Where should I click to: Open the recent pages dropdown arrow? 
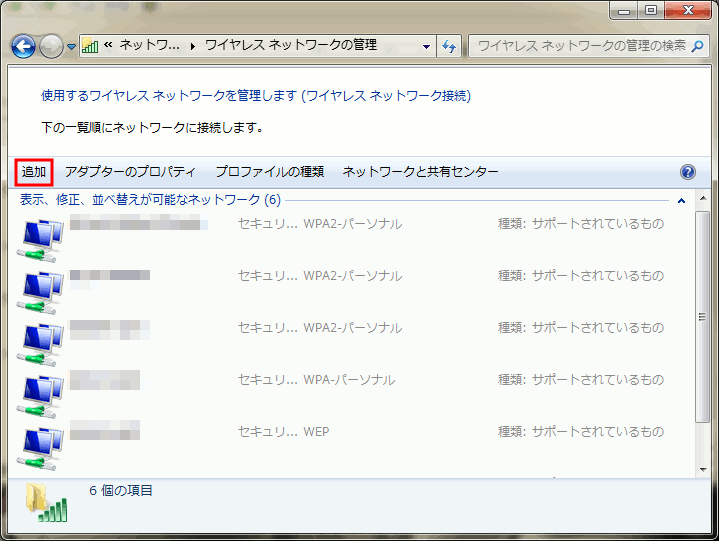[x=71, y=47]
